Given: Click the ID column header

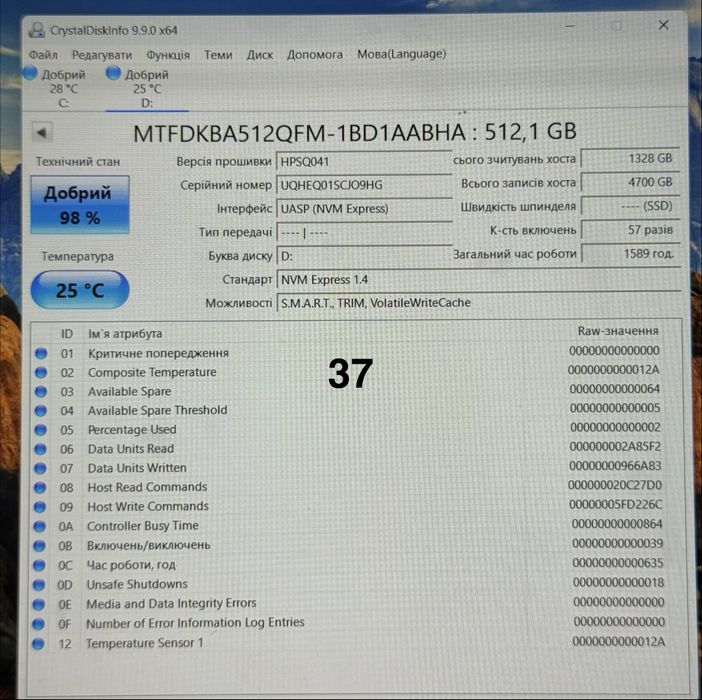Looking at the screenshot, I should pos(67,333).
